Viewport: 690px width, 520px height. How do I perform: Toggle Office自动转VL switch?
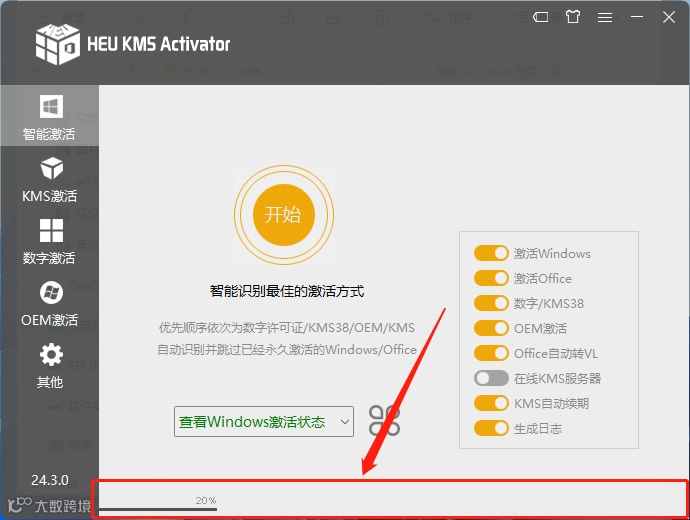click(491, 353)
